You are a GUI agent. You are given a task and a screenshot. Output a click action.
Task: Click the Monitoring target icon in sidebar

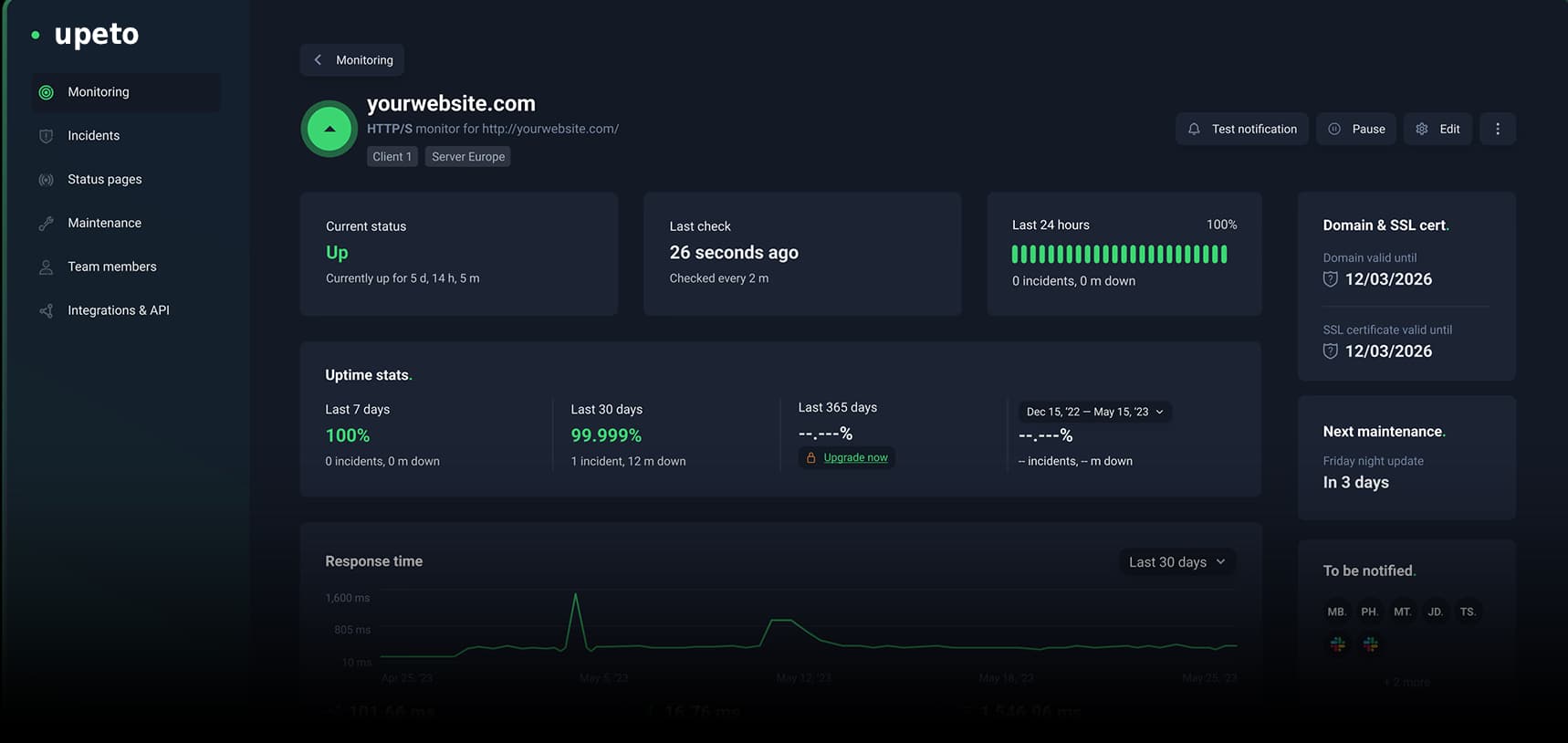pyautogui.click(x=47, y=92)
